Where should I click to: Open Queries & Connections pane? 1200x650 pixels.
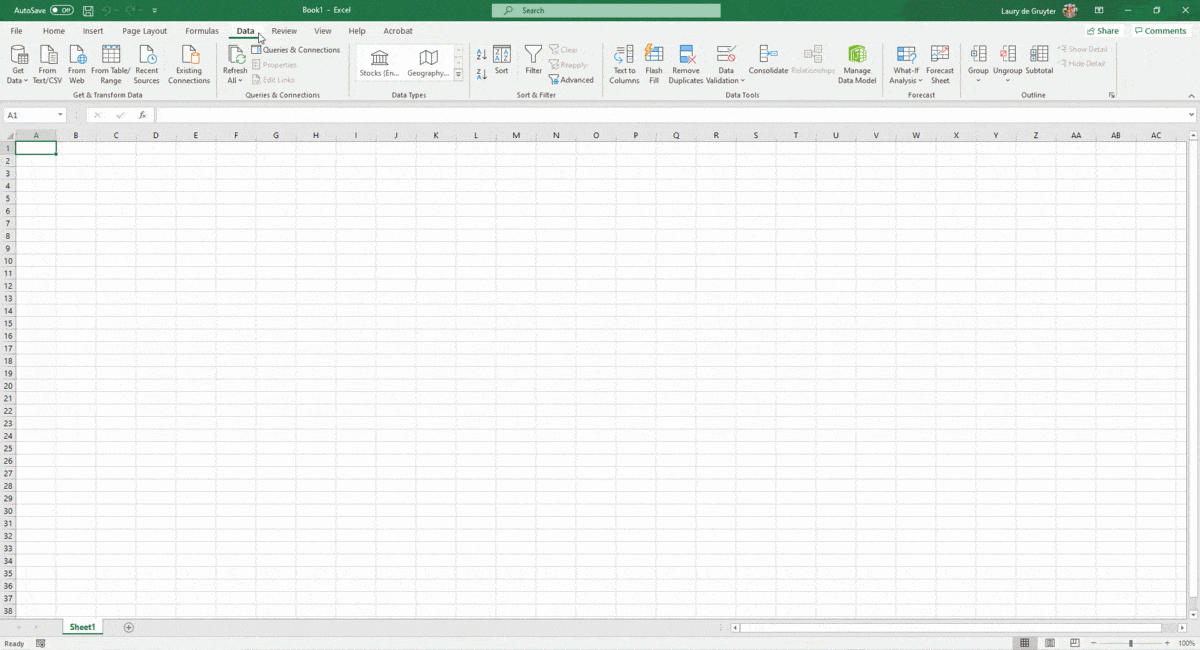[x=296, y=50]
